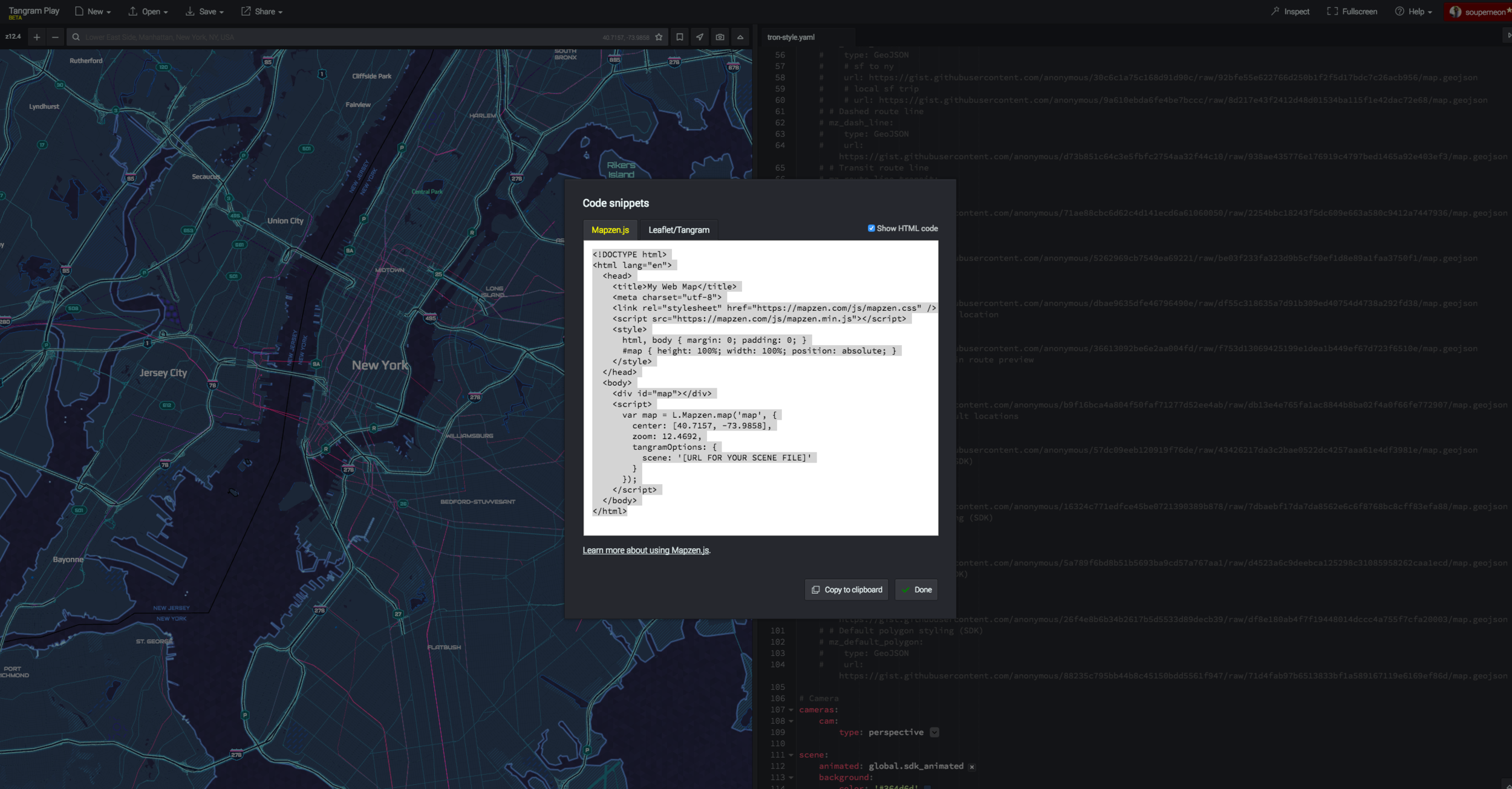
Task: Zoom out the map with minus button
Action: pyautogui.click(x=55, y=37)
